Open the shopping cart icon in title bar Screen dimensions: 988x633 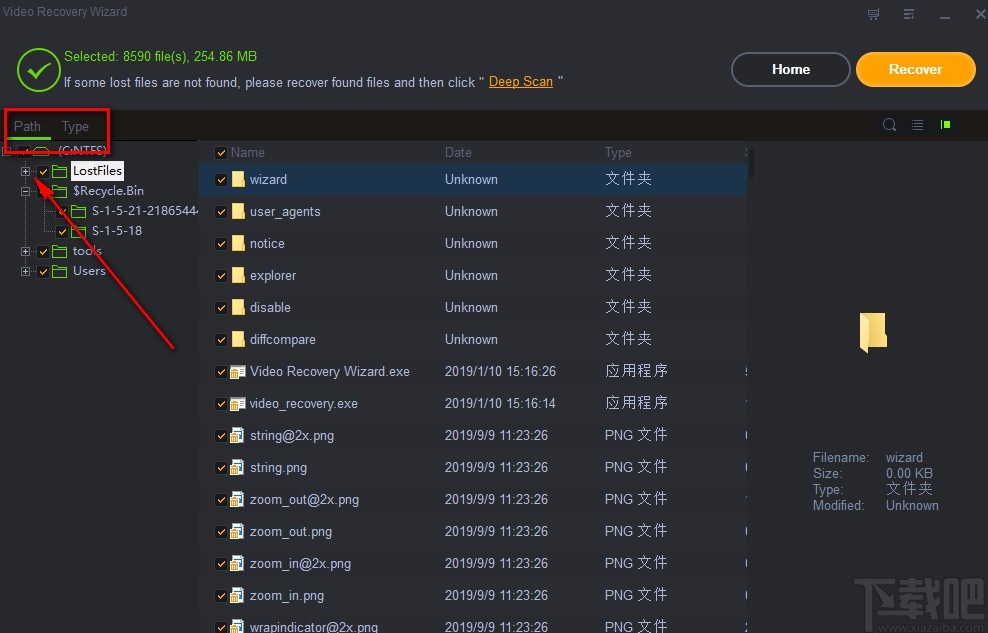click(873, 14)
